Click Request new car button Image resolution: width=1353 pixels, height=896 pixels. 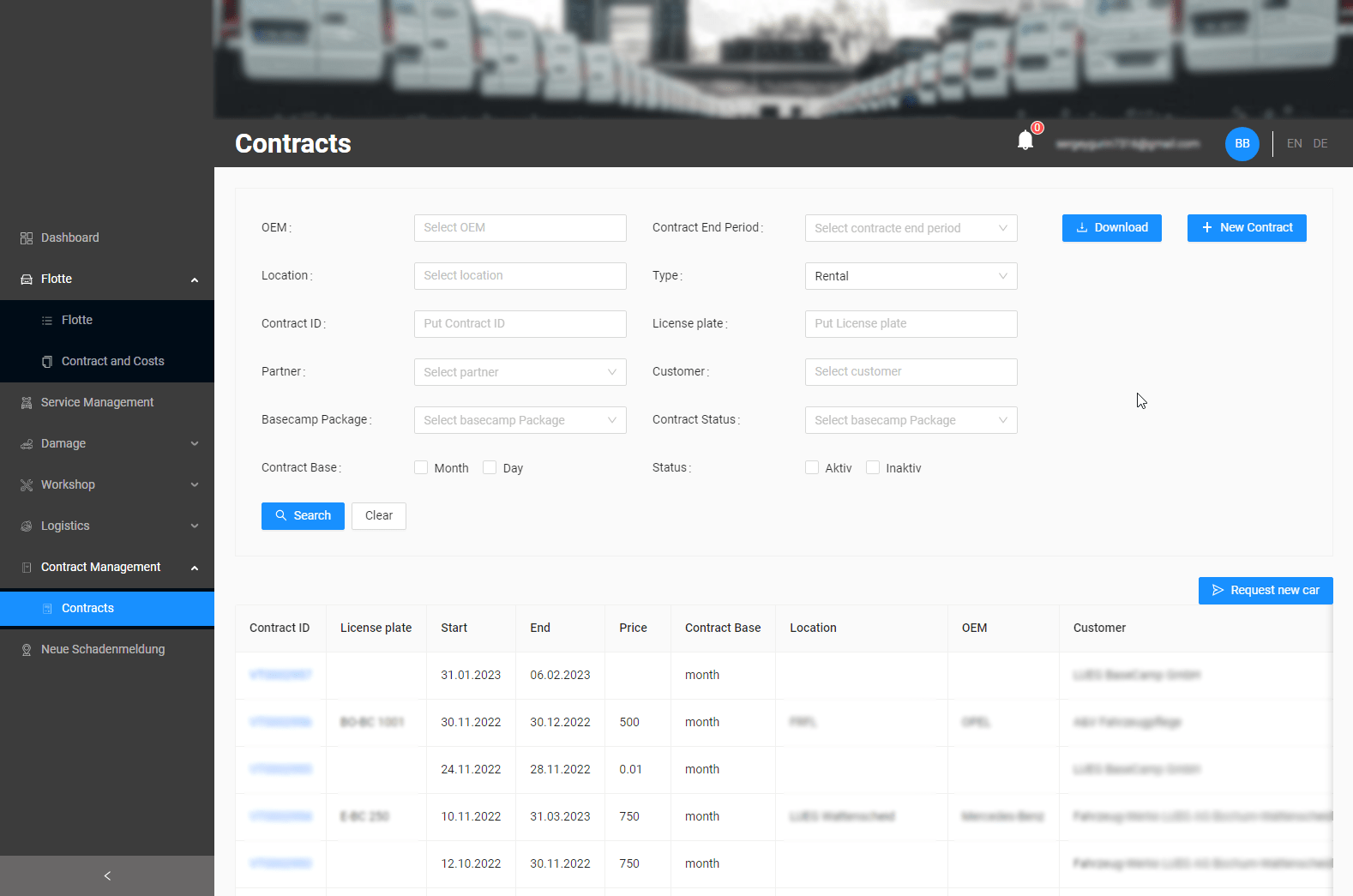[x=1266, y=591]
